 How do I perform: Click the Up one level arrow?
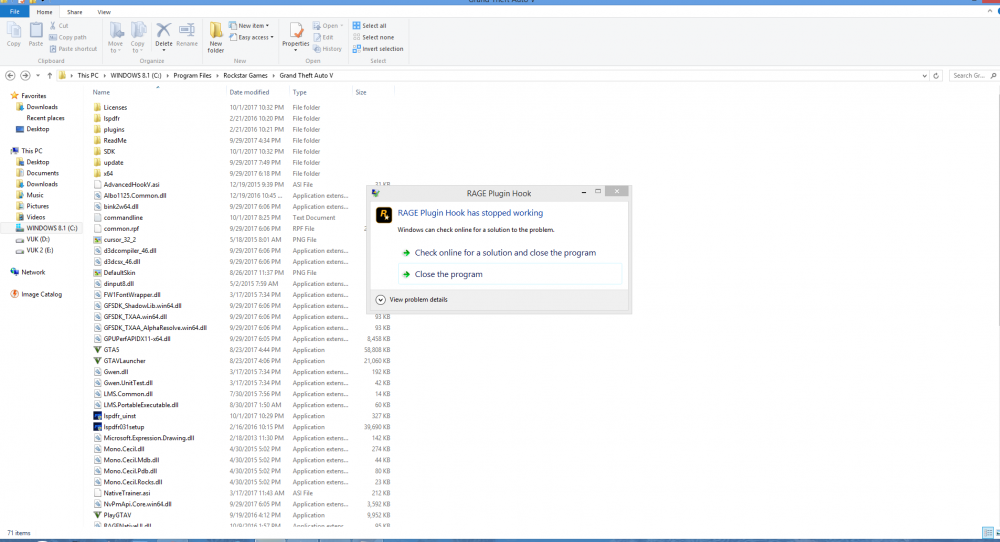(x=49, y=75)
